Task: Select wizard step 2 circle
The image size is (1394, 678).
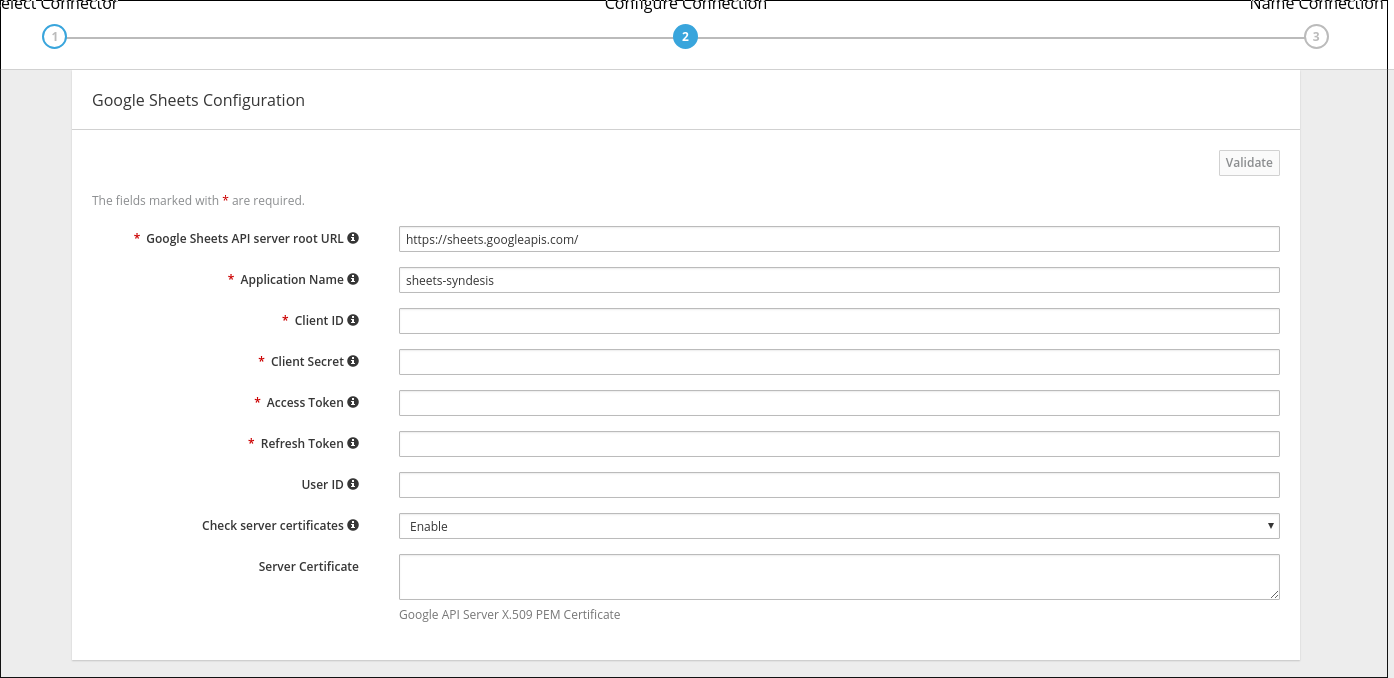Action: coord(685,37)
